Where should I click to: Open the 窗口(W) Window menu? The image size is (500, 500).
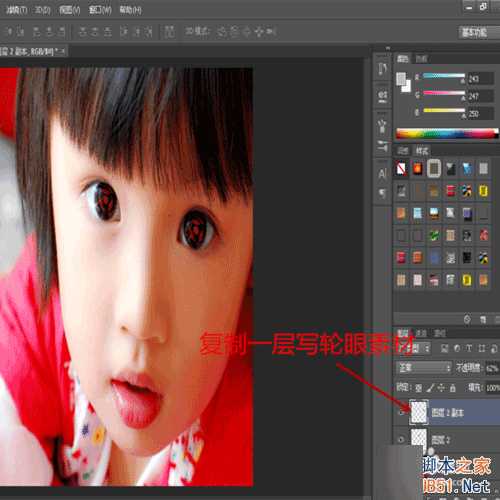pos(100,10)
